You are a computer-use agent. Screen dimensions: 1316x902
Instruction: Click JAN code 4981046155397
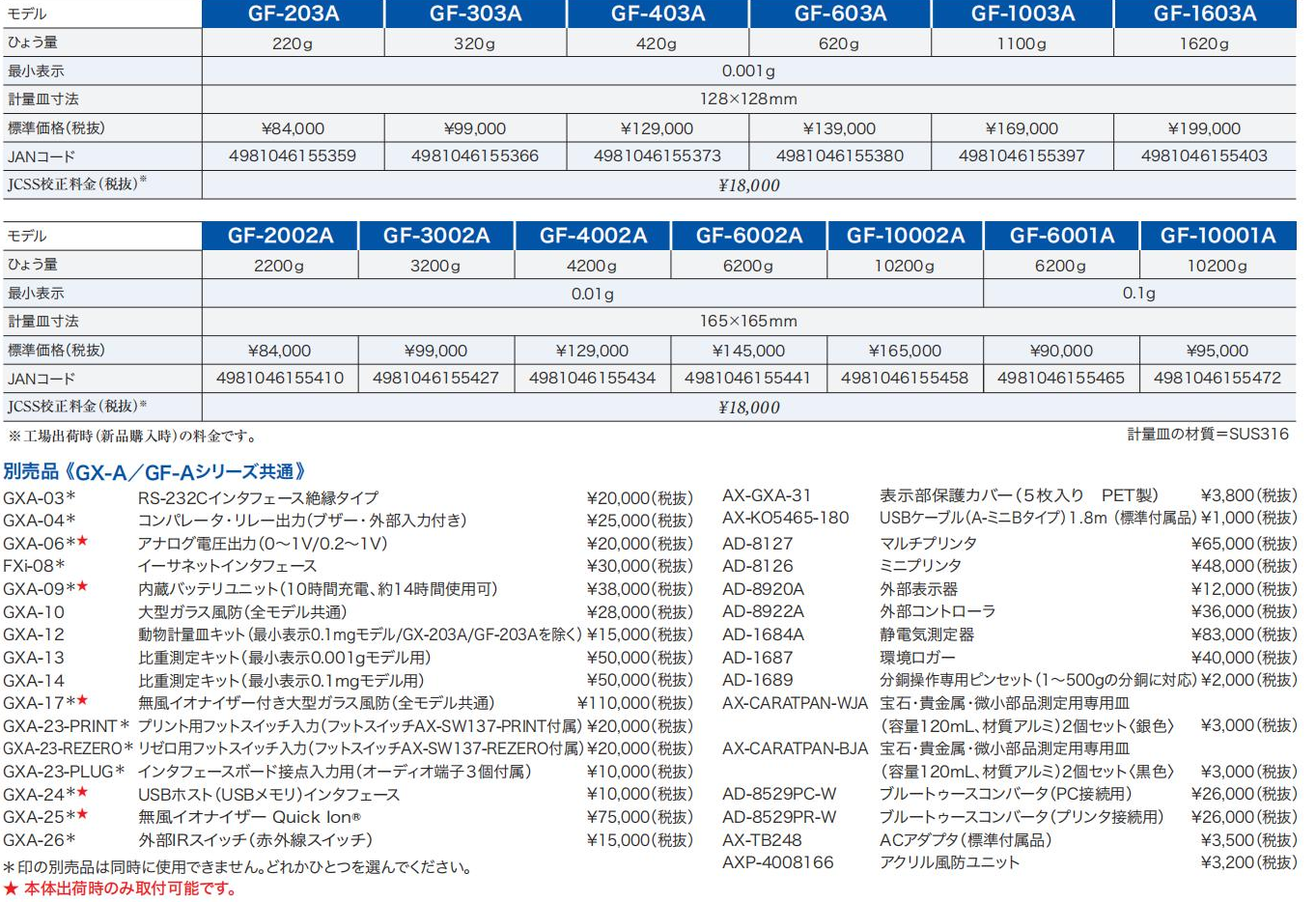1022,155
